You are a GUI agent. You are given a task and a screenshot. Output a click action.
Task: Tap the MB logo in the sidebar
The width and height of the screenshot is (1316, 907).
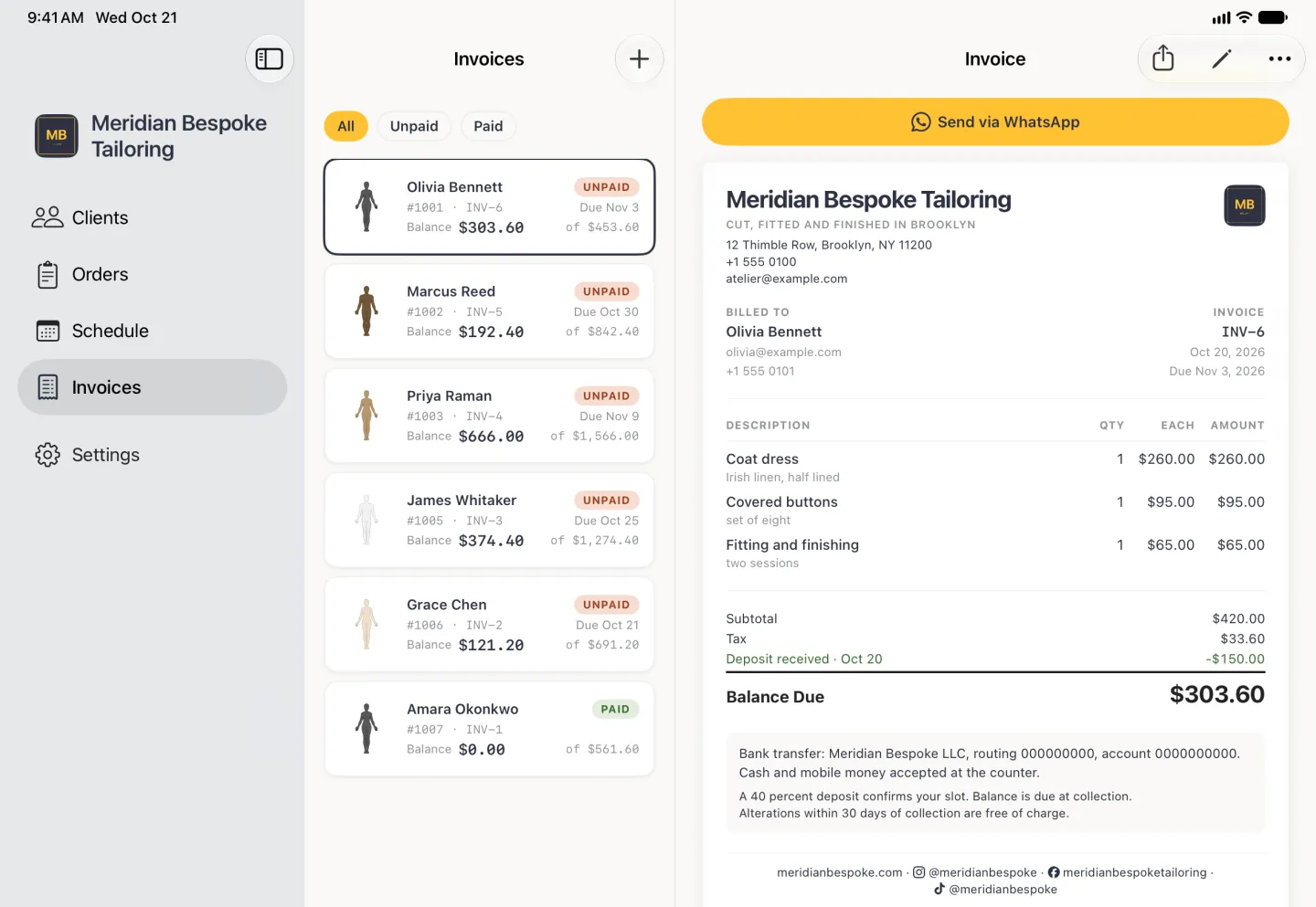tap(57, 135)
